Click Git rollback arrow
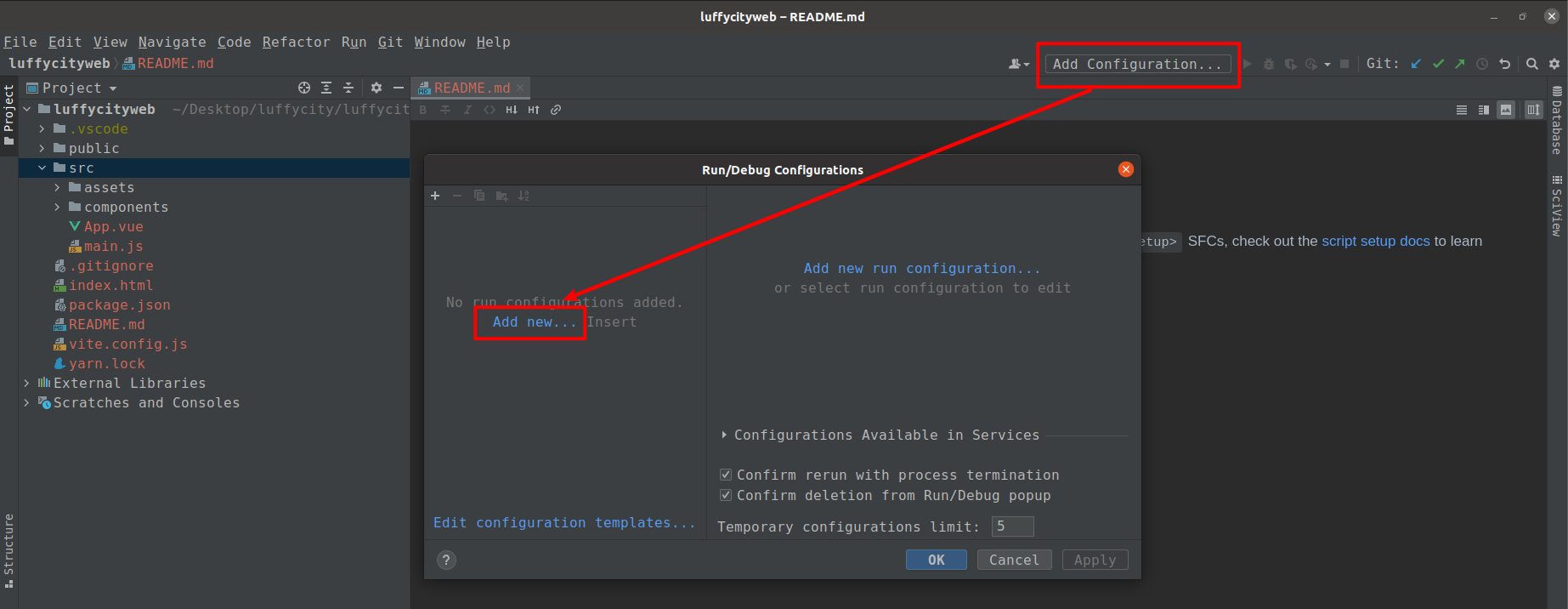The image size is (1568, 609). 1504,64
